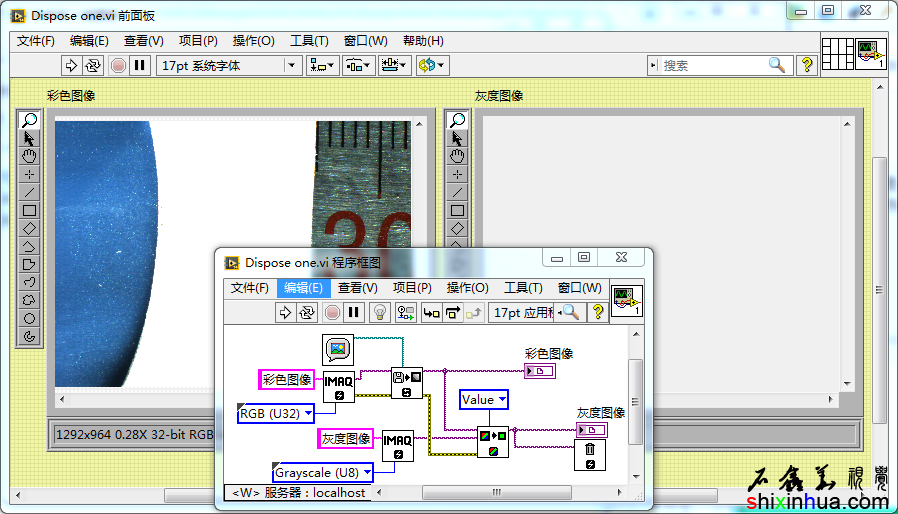
Task: Select the Polygon tool in 彩色图像 palette
Action: point(29,264)
